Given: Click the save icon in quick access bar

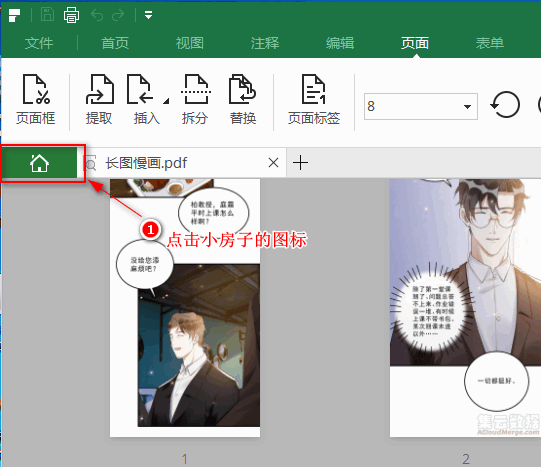Looking at the screenshot, I should click(47, 15).
